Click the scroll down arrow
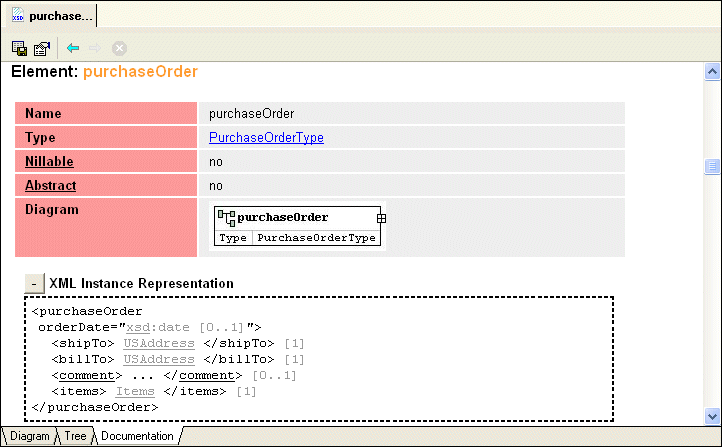Screen dimensions: 722x447 point(712,415)
